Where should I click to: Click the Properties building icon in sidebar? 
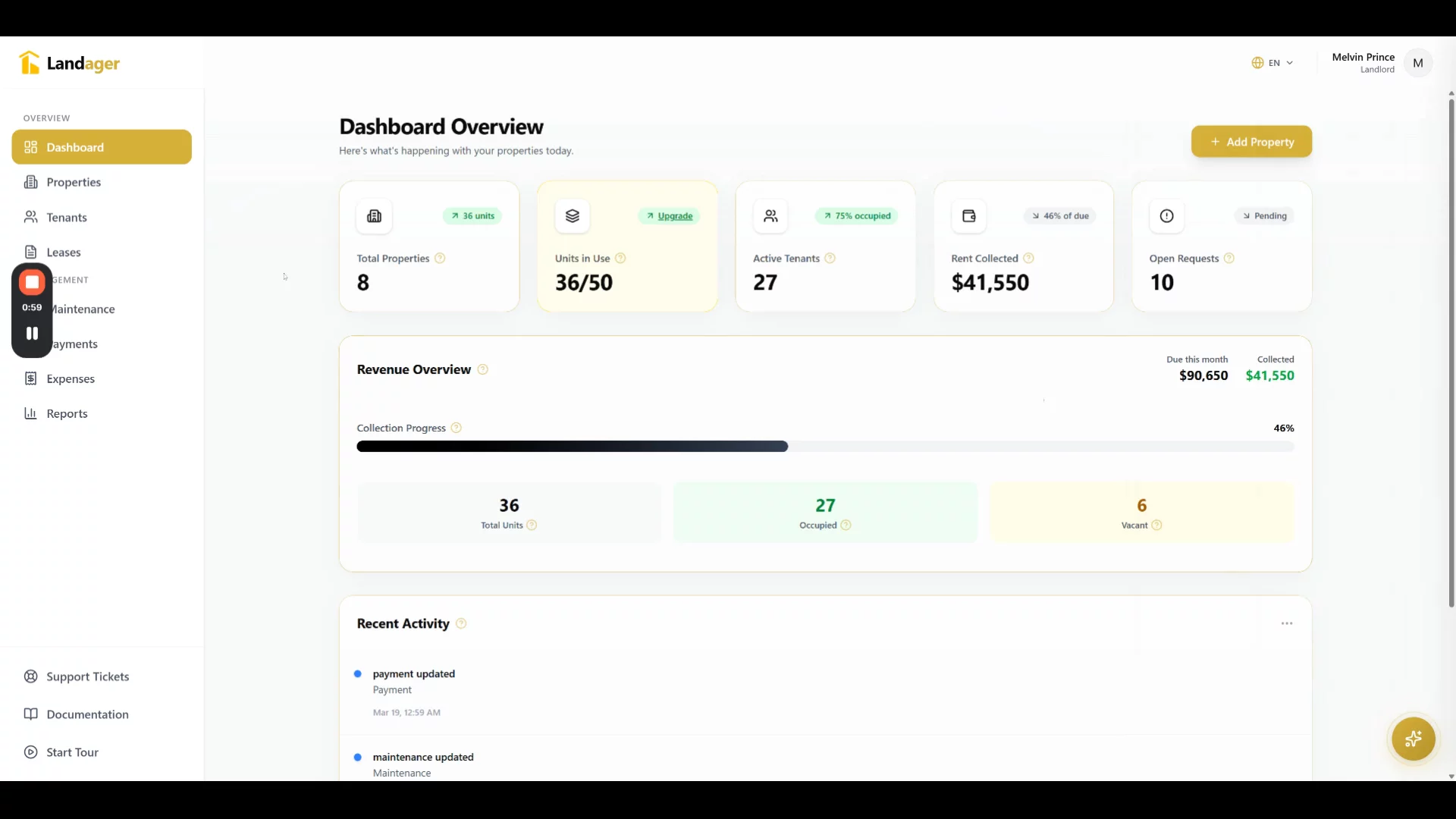pyautogui.click(x=30, y=182)
